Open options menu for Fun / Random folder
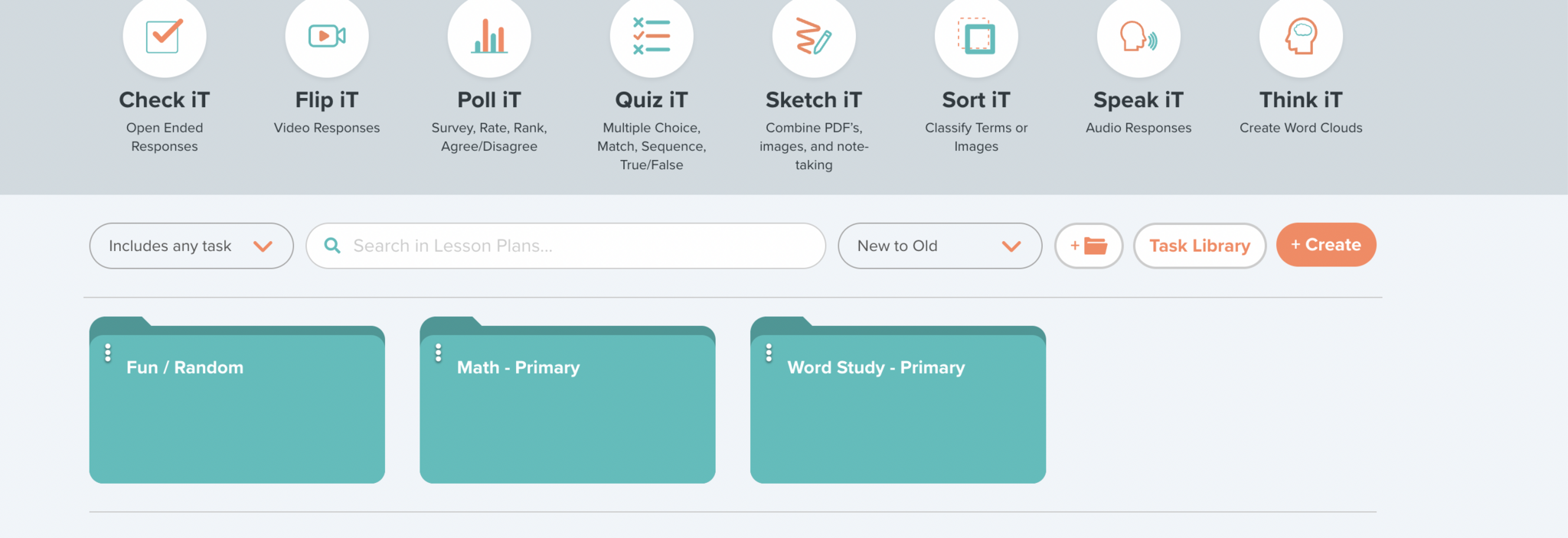This screenshot has height=538, width=1568. click(x=108, y=353)
